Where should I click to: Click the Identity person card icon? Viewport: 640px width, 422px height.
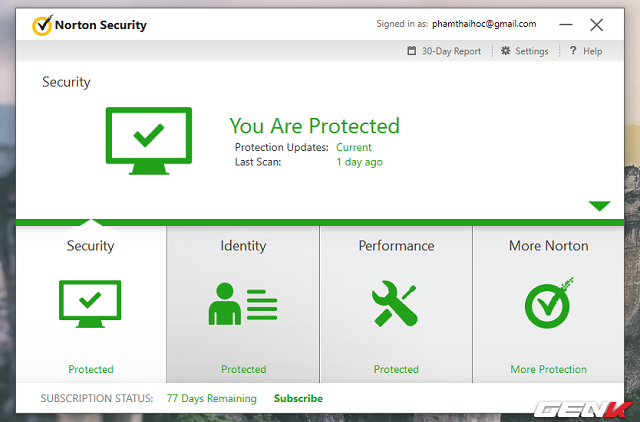[x=243, y=303]
